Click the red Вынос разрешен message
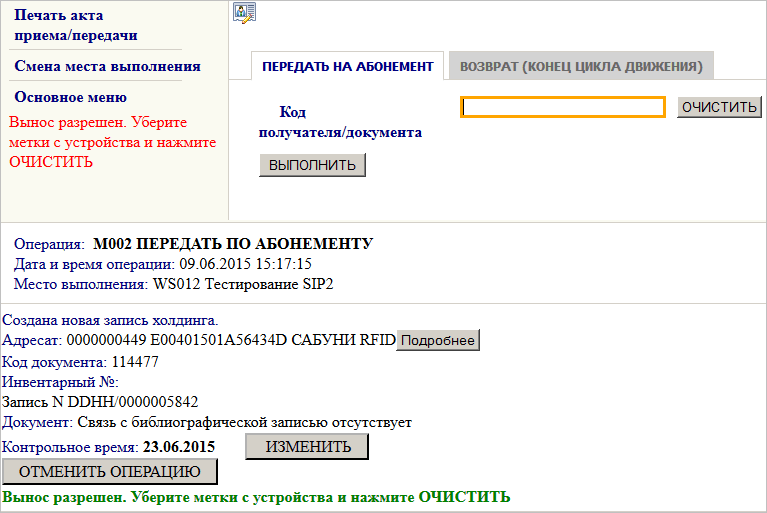This screenshot has width=767, height=513. click(112, 142)
